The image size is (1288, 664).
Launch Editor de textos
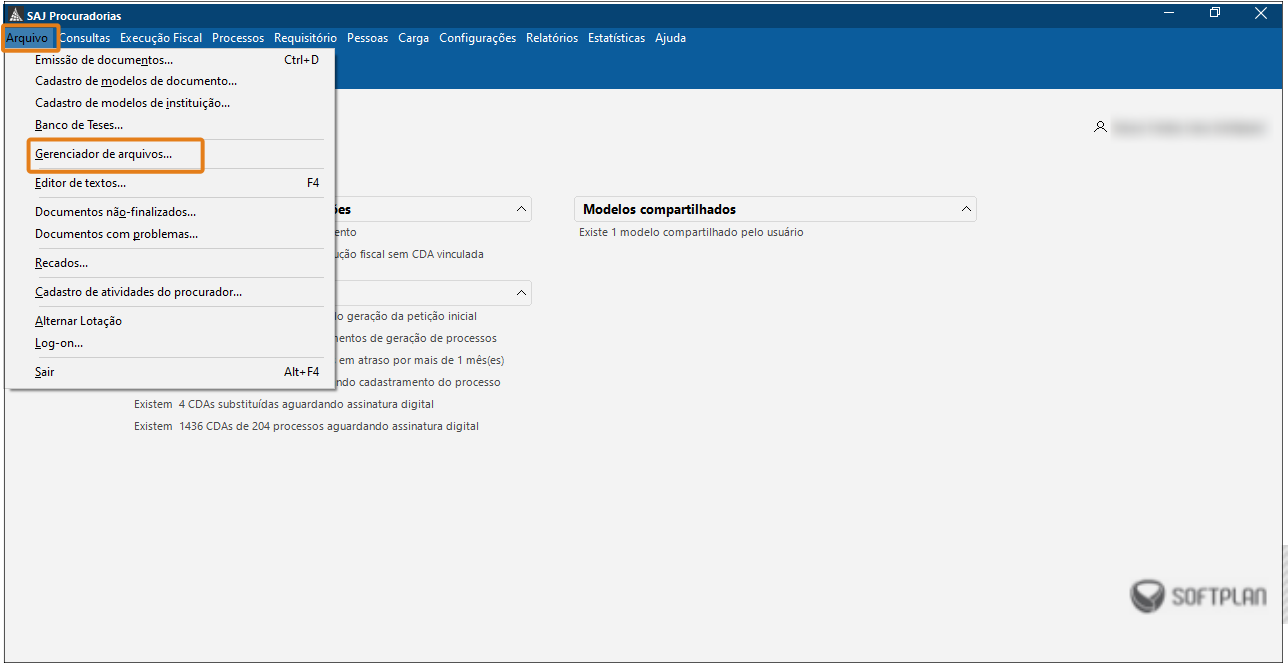click(x=80, y=183)
